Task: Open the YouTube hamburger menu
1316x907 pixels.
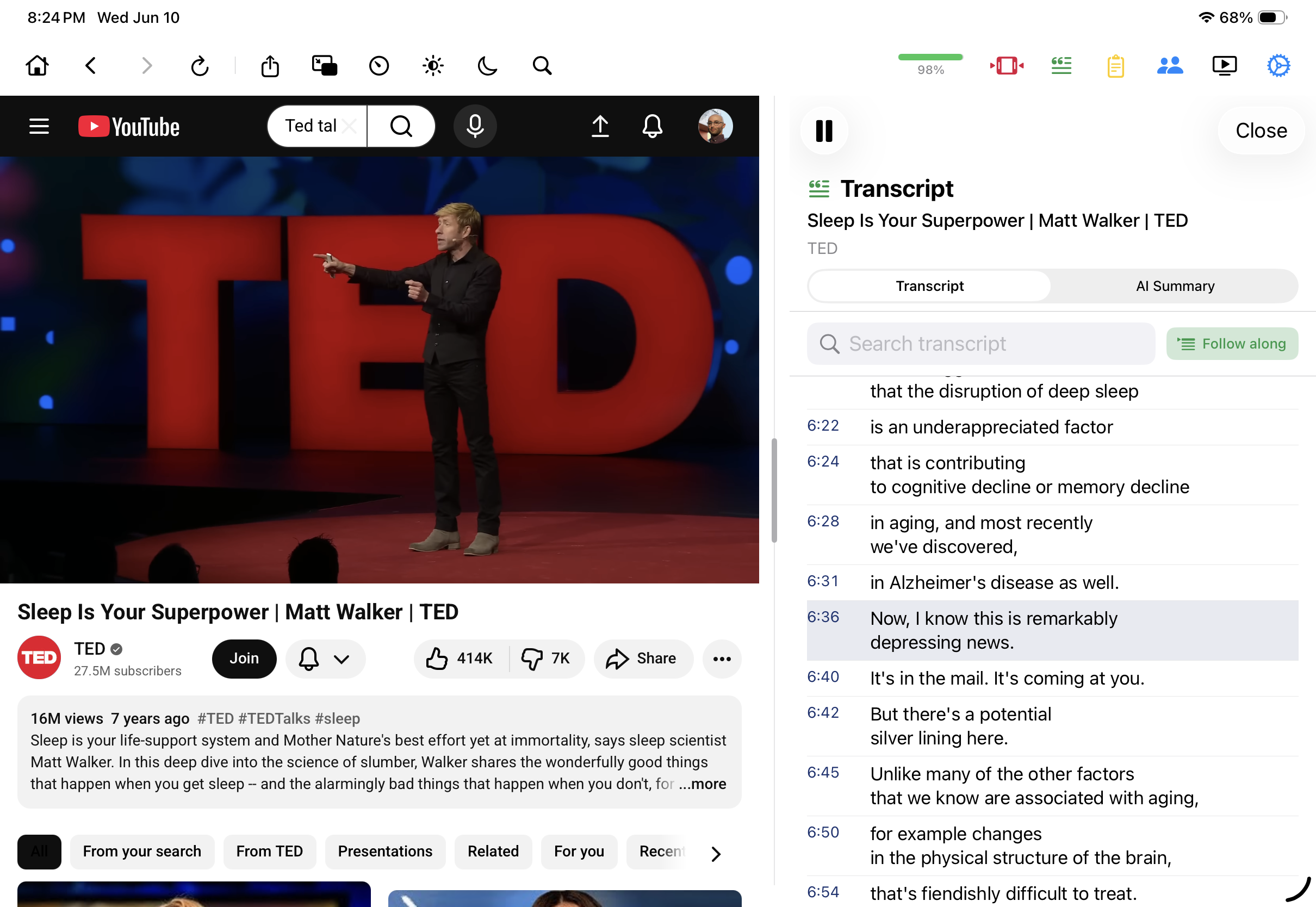Action: [x=39, y=126]
